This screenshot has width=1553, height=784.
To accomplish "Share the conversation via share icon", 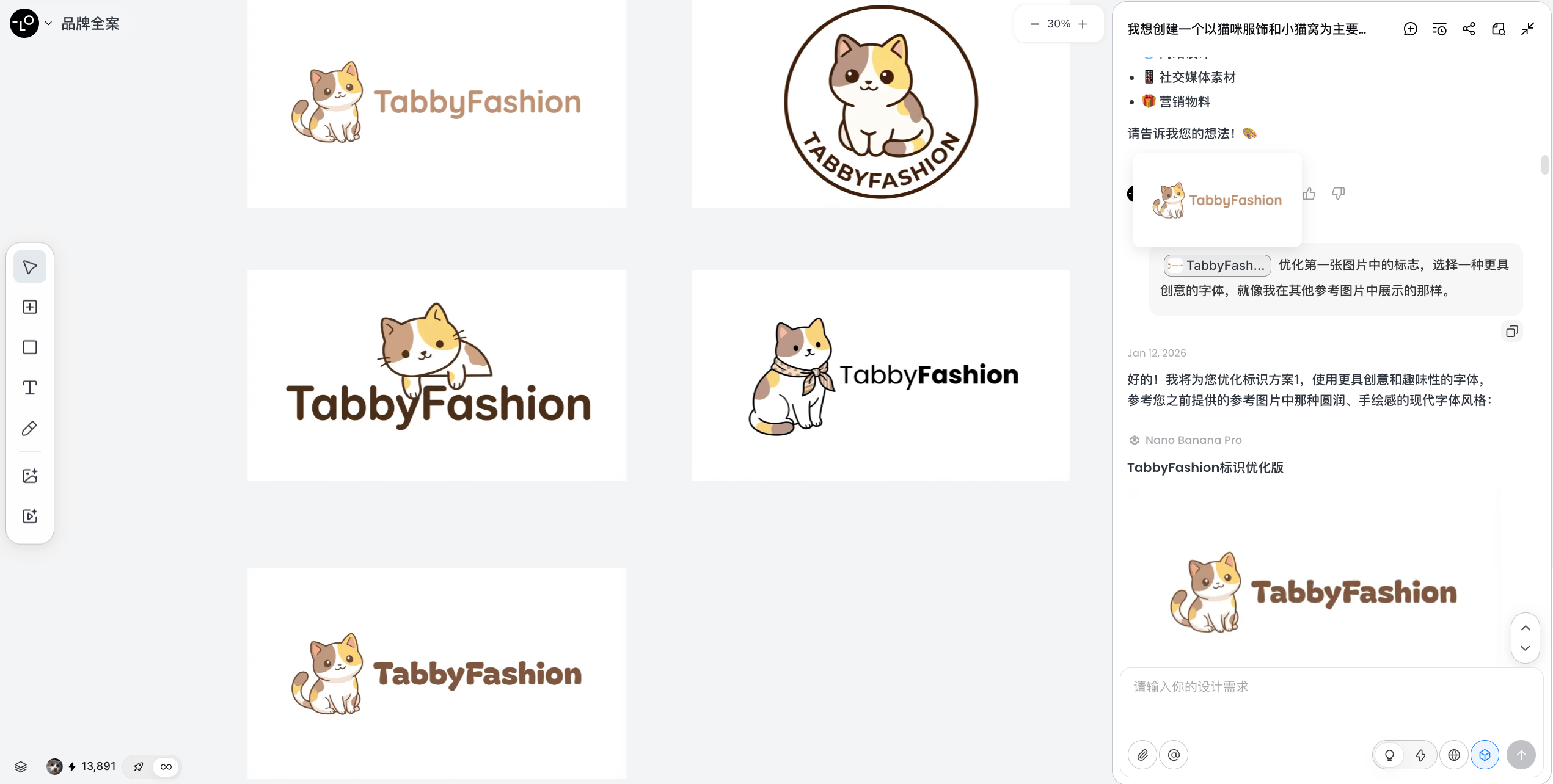I will click(x=1469, y=29).
